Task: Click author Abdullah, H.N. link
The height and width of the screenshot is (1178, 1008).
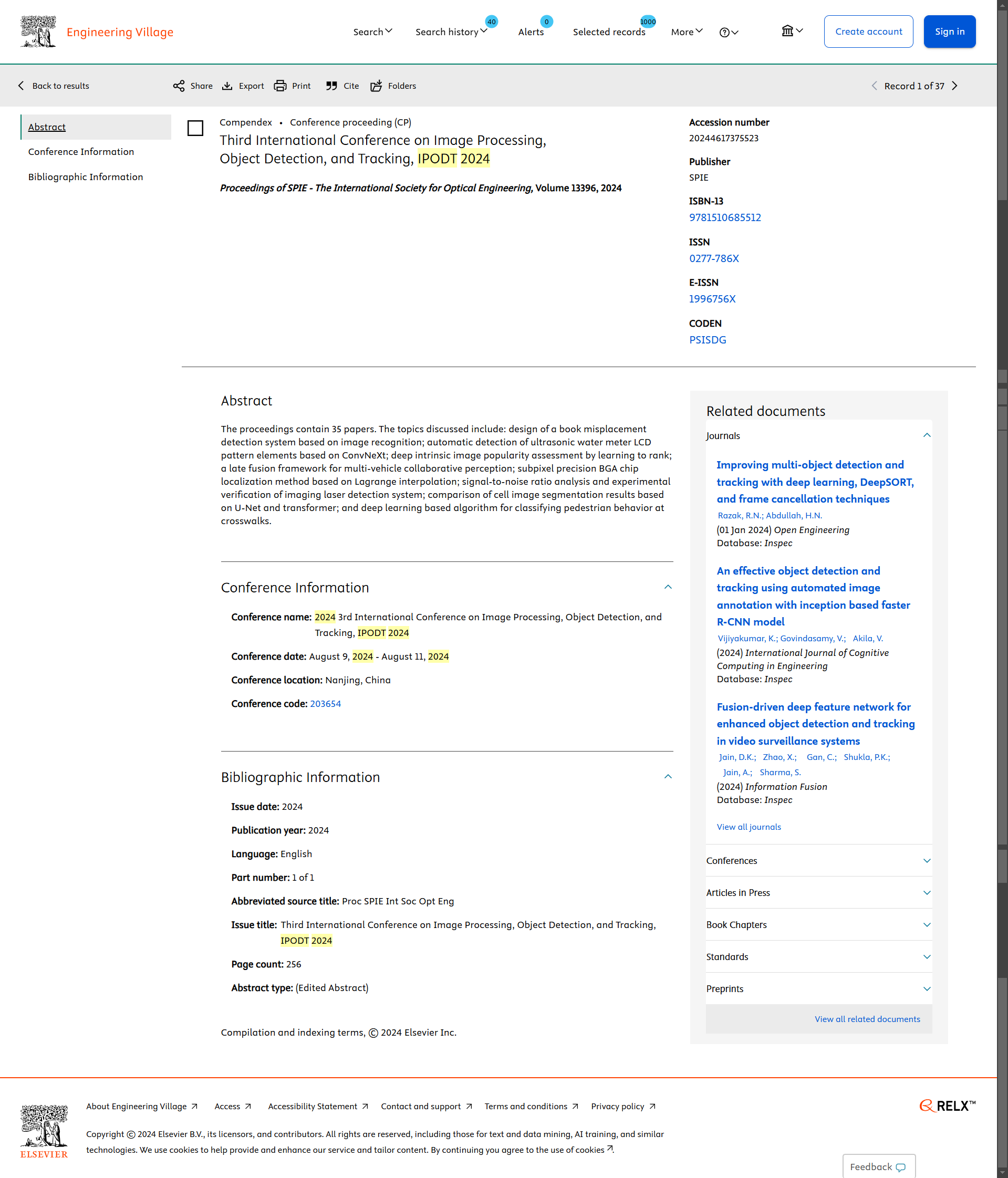Action: [794, 516]
